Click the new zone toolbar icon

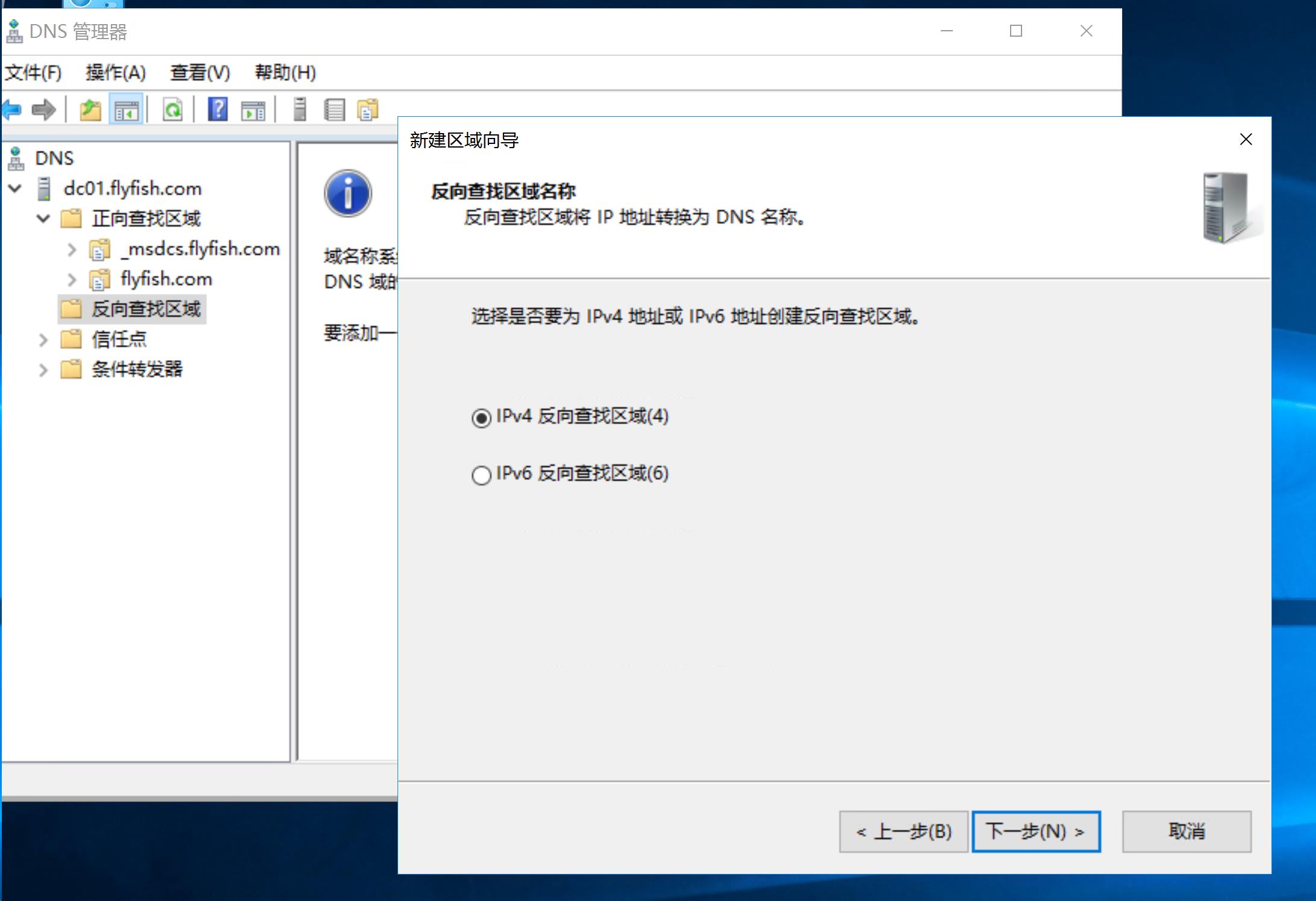click(x=367, y=110)
